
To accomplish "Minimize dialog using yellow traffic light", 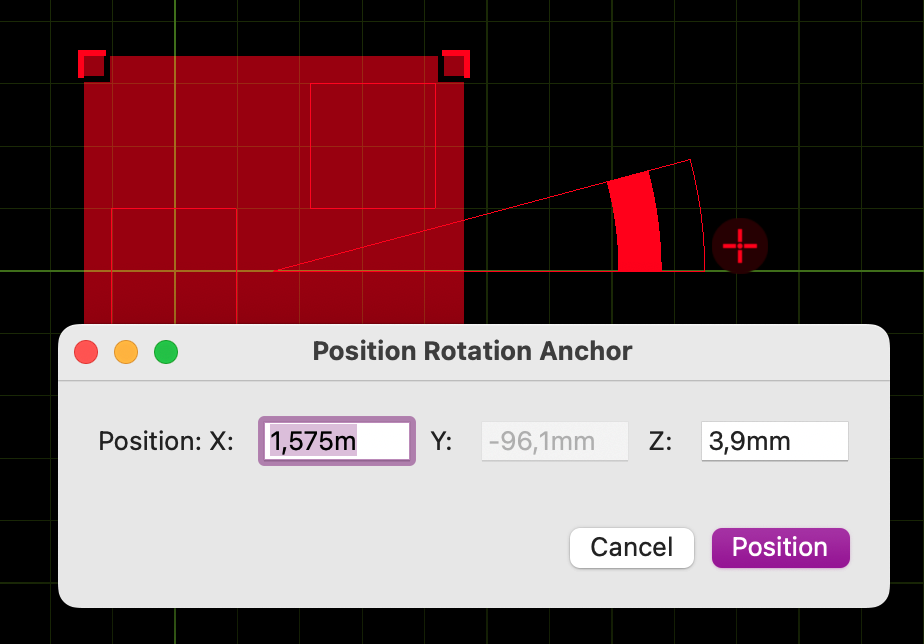I will pyautogui.click(x=126, y=352).
